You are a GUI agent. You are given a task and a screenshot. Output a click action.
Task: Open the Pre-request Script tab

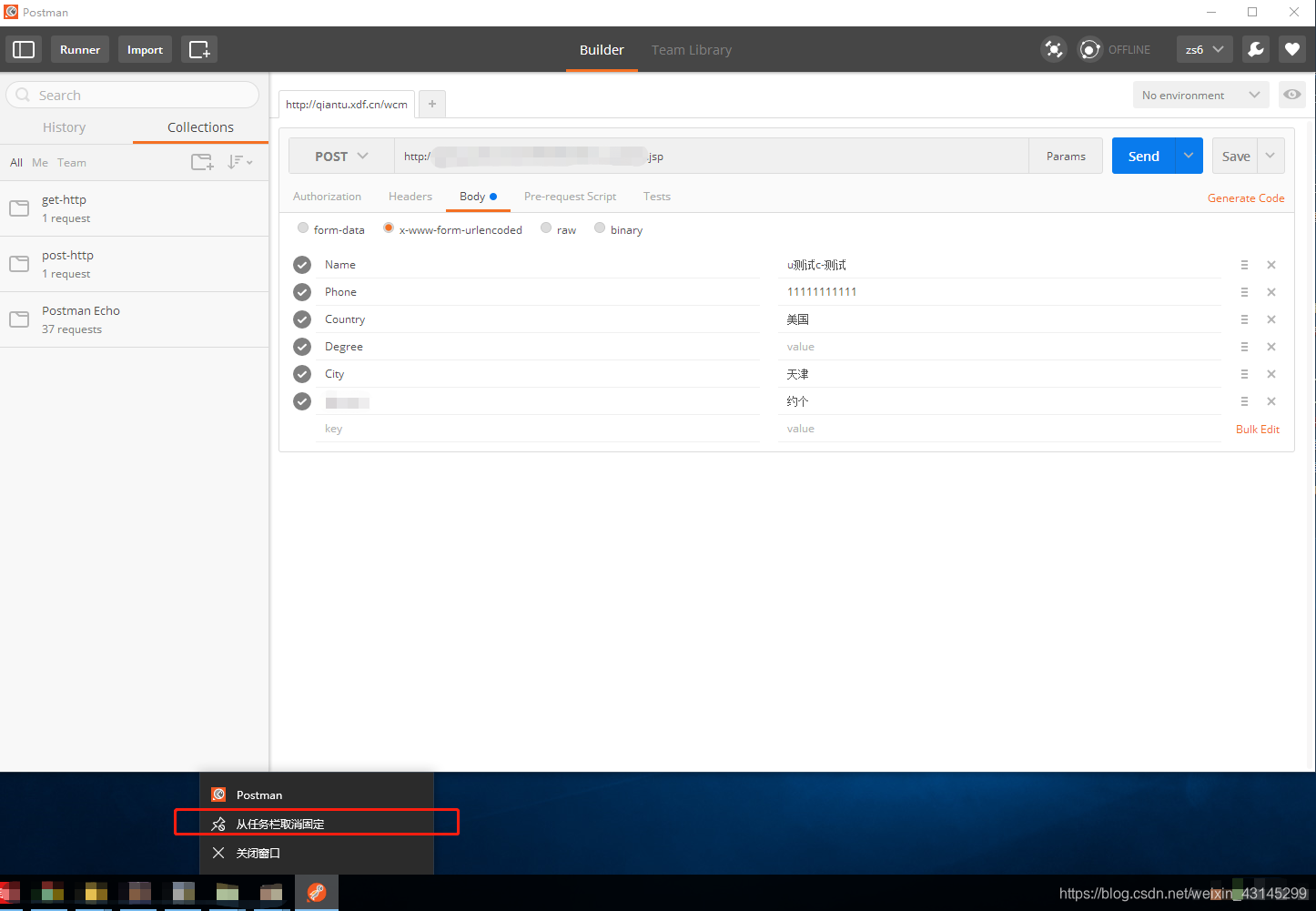coord(570,197)
